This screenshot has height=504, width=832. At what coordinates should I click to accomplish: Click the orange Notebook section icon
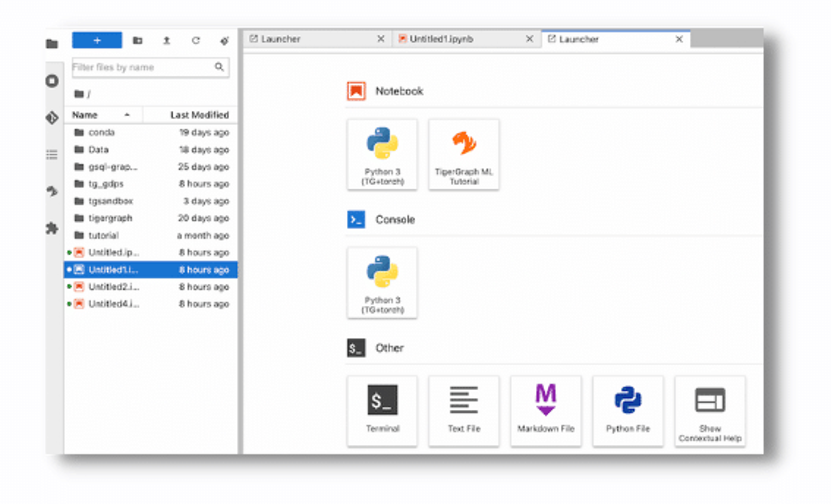[x=356, y=91]
